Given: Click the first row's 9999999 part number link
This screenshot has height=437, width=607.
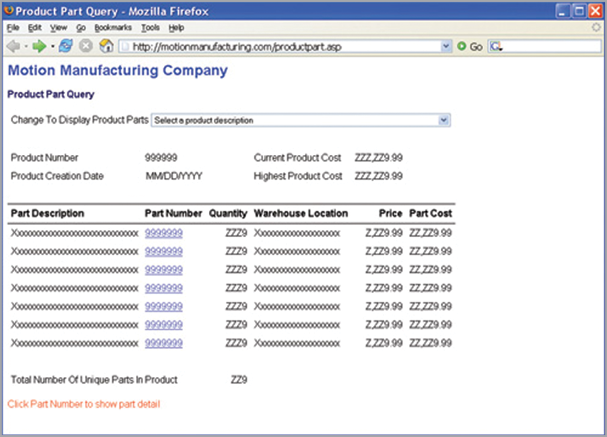Looking at the screenshot, I should pos(164,233).
